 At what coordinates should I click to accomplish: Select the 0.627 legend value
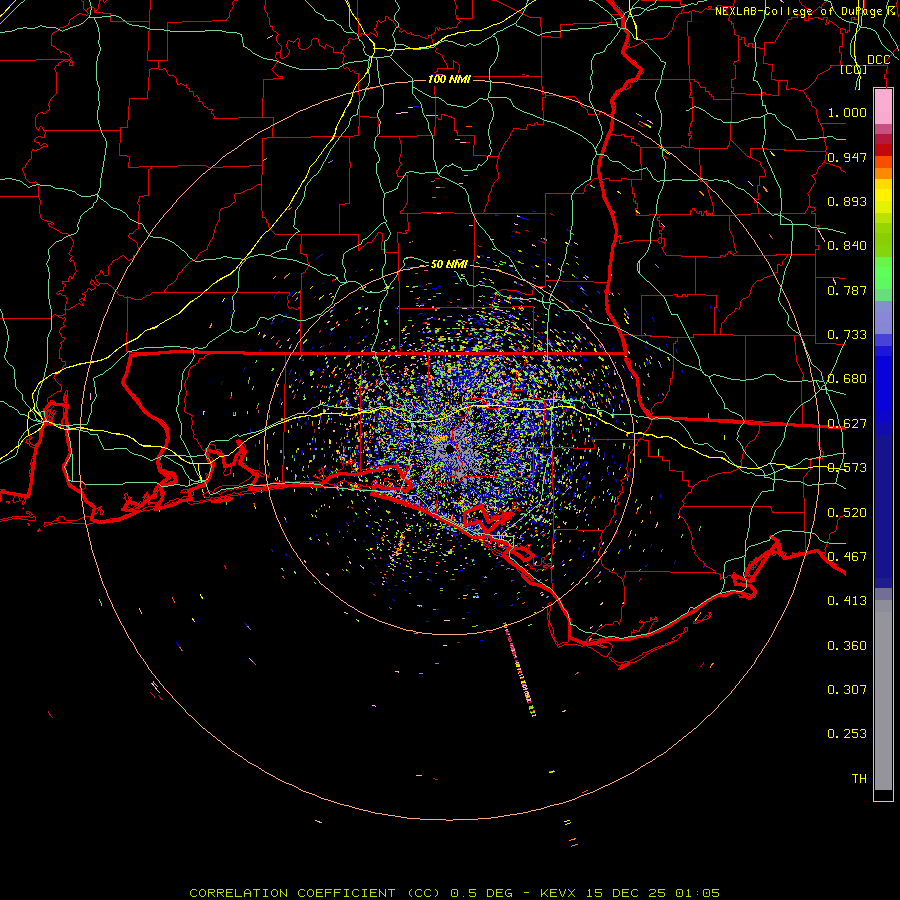point(847,424)
